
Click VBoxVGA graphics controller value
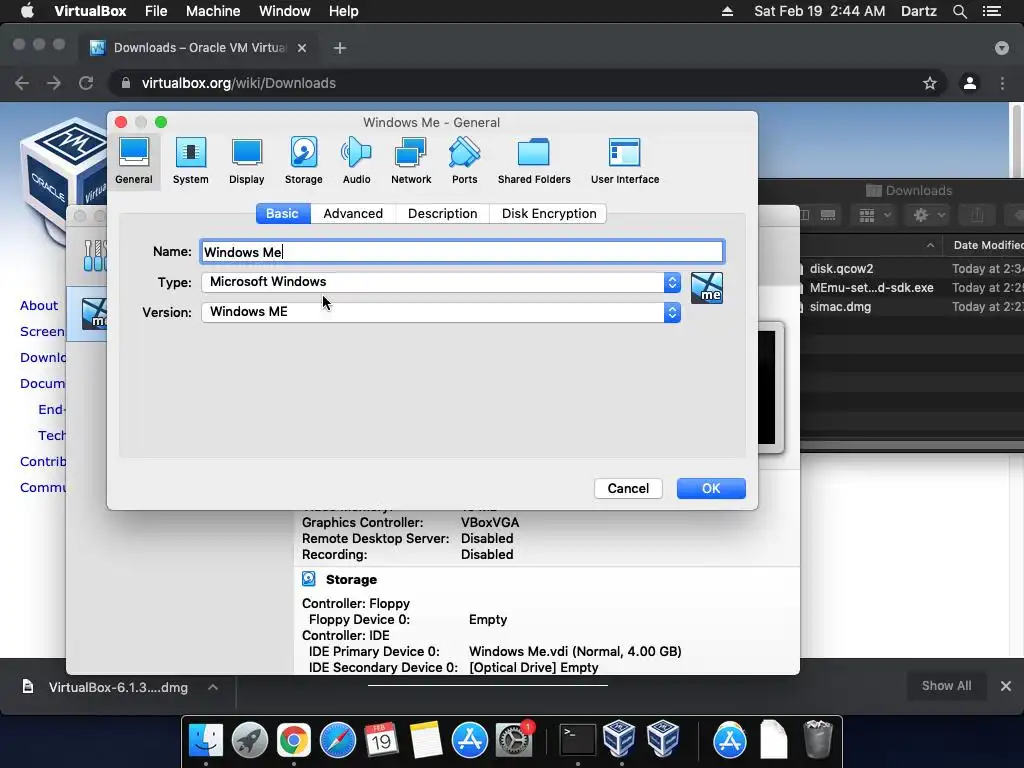[490, 522]
